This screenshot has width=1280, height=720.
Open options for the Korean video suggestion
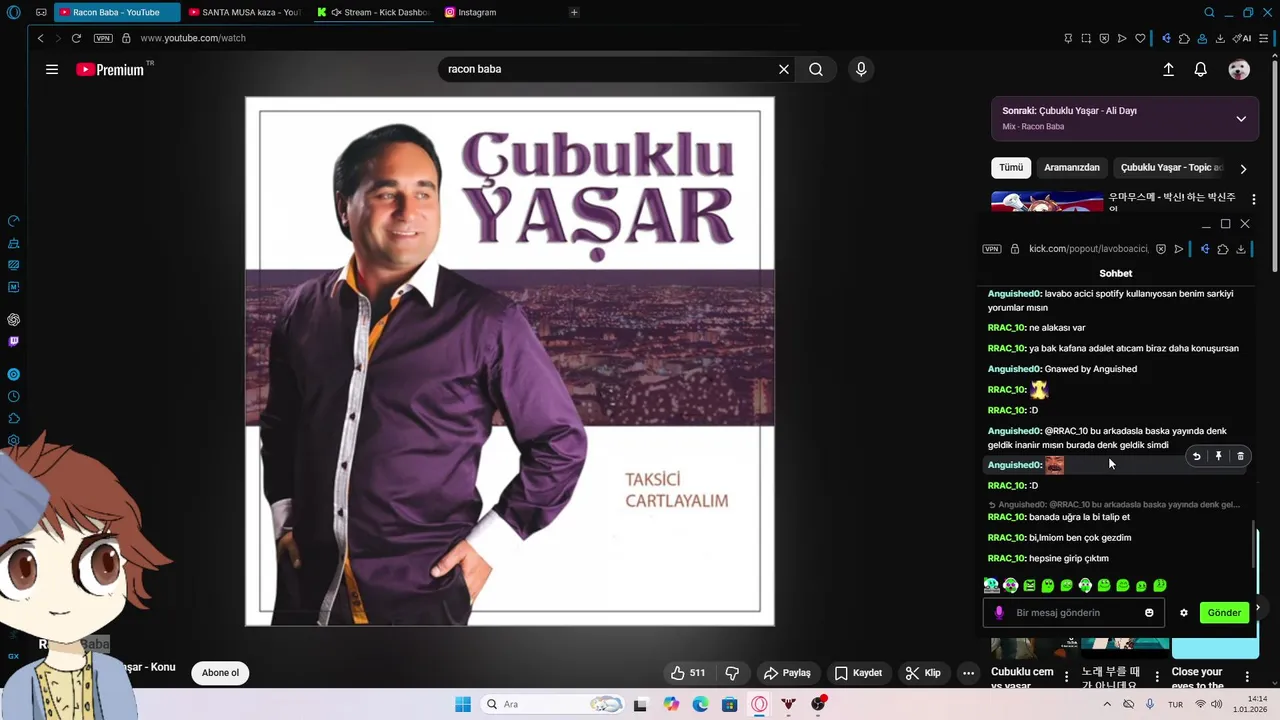[x=1254, y=200]
